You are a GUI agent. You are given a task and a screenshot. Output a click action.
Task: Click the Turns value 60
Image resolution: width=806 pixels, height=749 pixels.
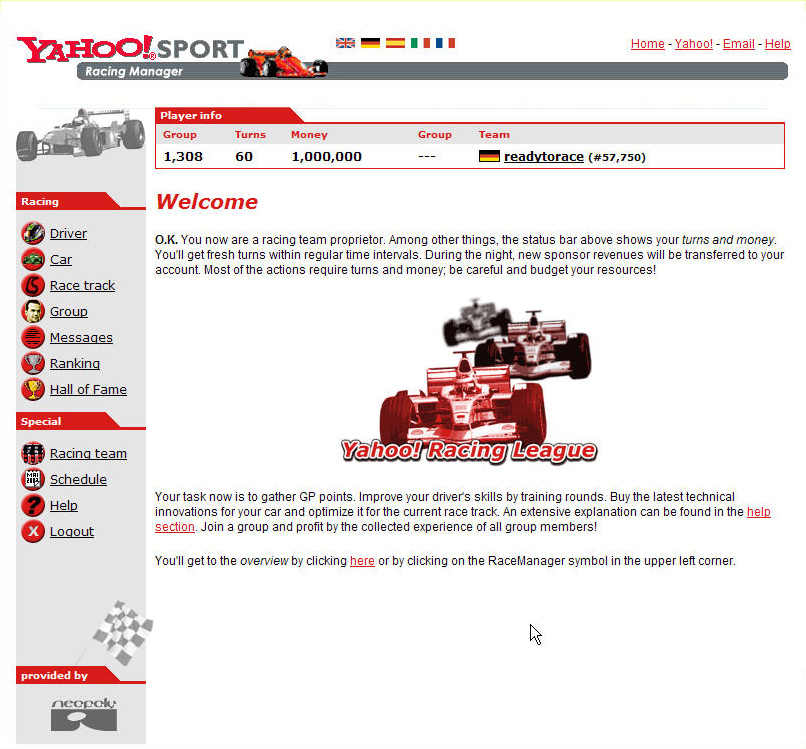click(244, 157)
